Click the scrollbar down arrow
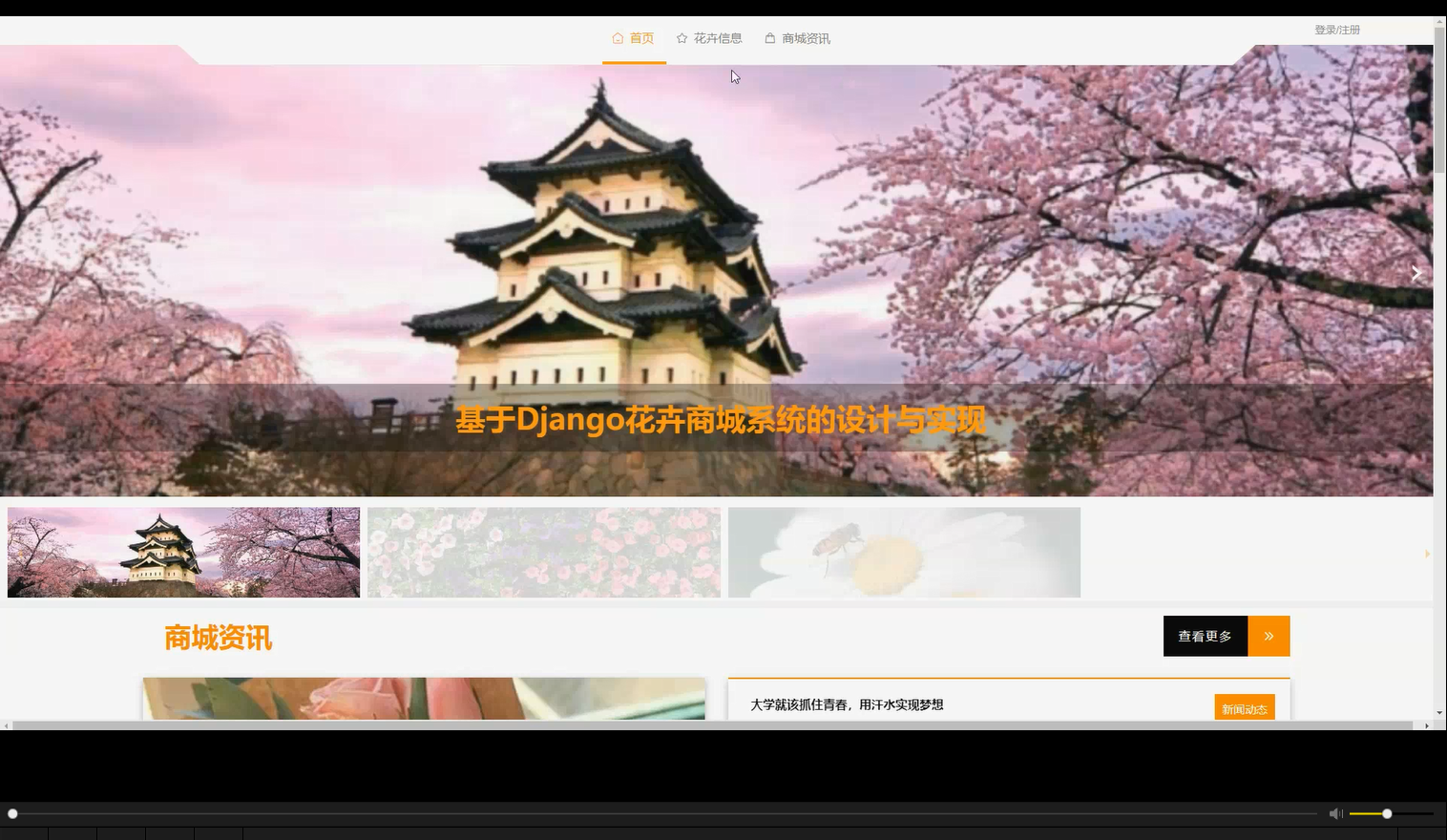This screenshot has height=840, width=1447. pyautogui.click(x=1439, y=713)
